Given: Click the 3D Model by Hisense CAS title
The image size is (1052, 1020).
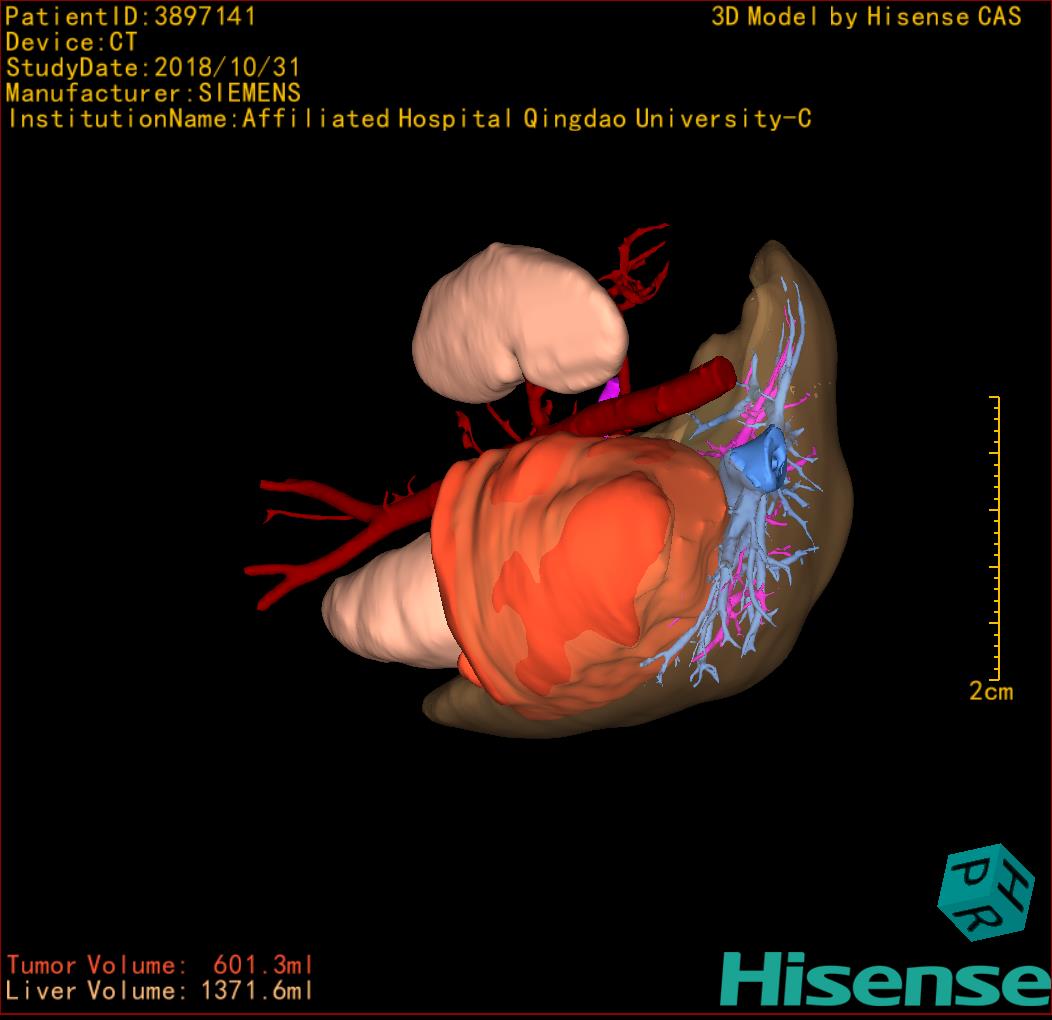Looking at the screenshot, I should tap(866, 17).
